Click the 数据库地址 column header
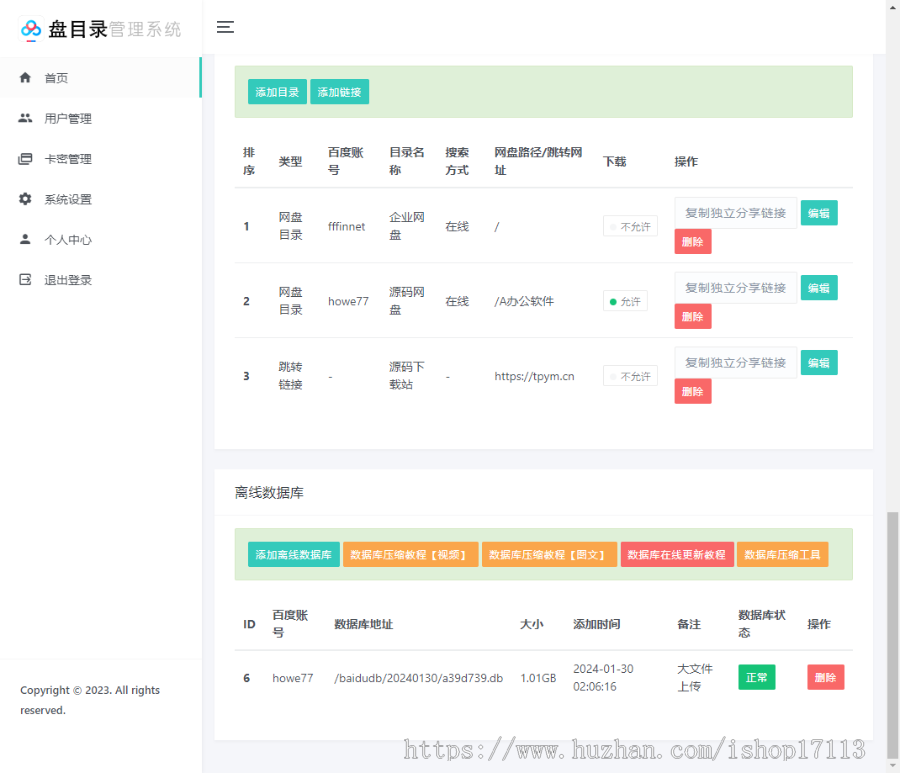The width and height of the screenshot is (900, 773). [x=363, y=624]
